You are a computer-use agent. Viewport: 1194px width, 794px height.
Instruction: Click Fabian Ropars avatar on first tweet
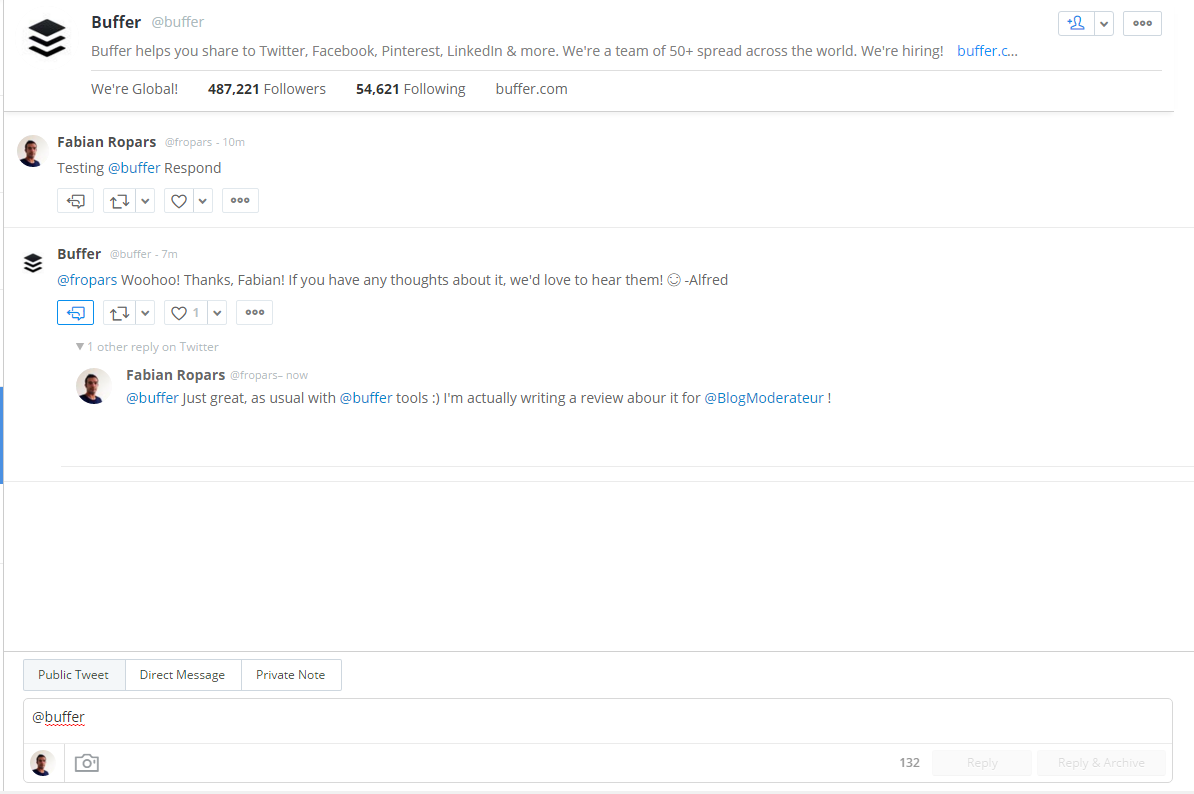click(32, 151)
